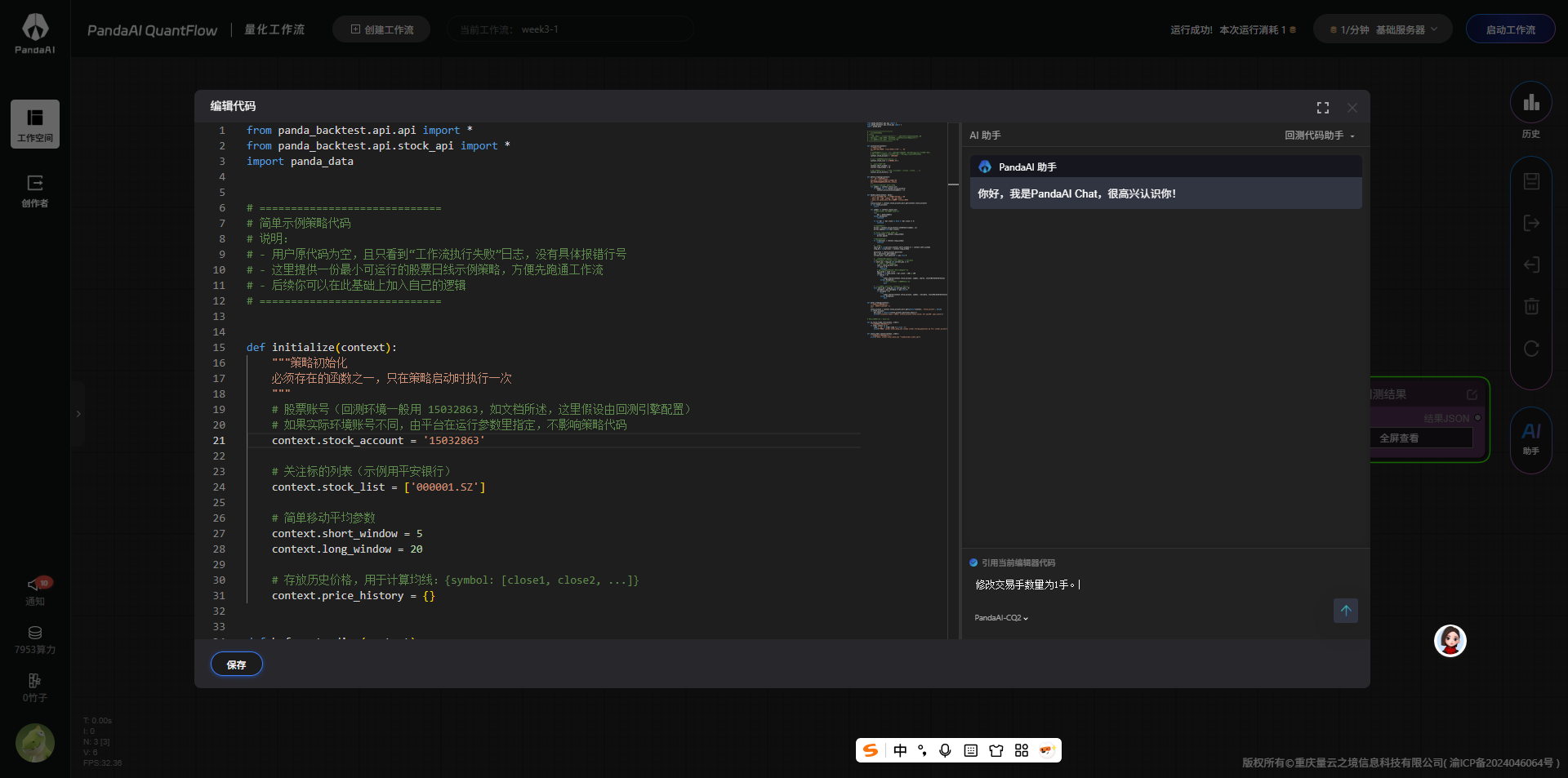This screenshot has width=1568, height=778.
Task: Expand code editor dialog to fullscreen
Action: point(1322,108)
